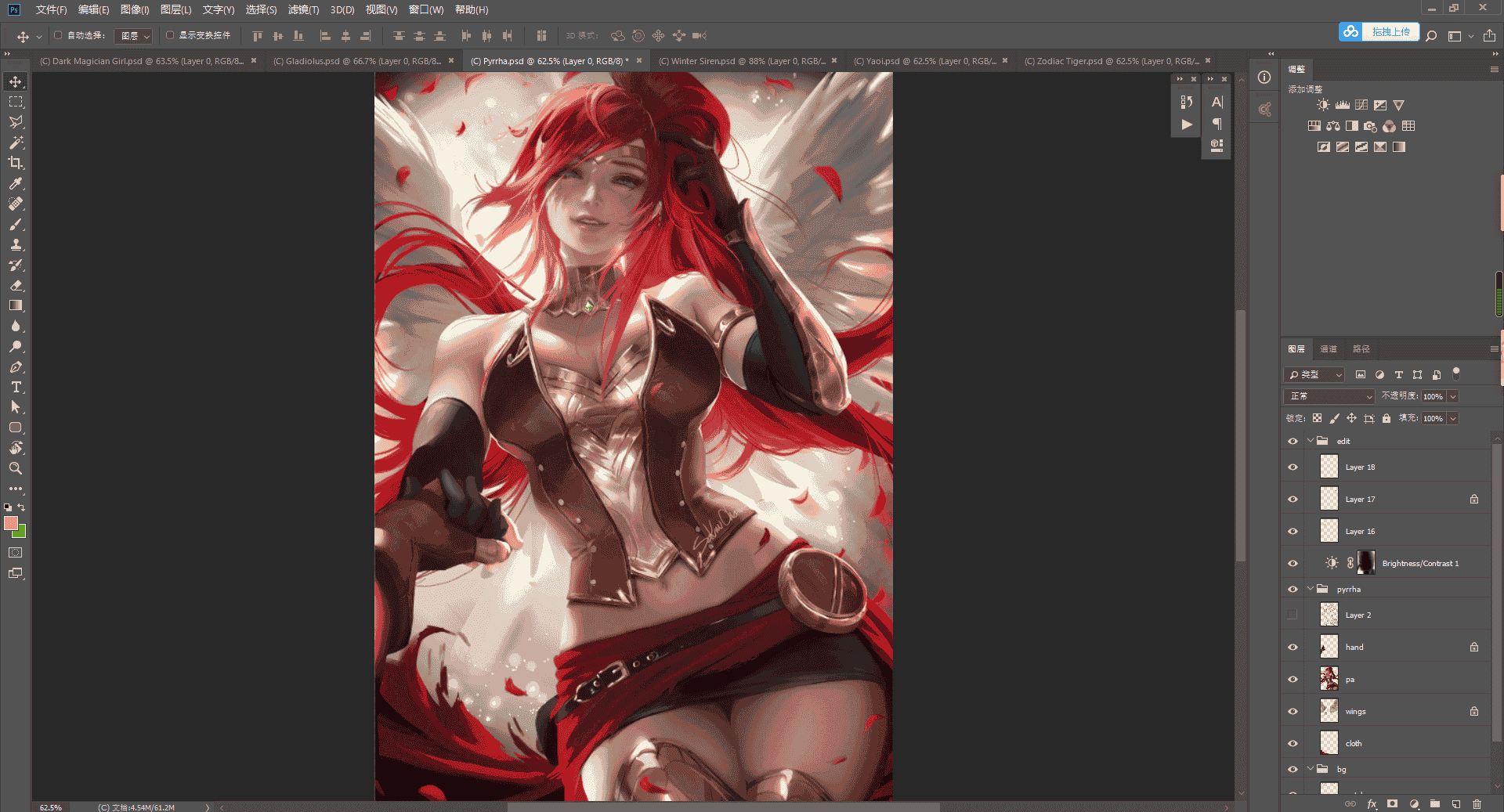Collapse the edit layer group
Viewport: 1504px width, 812px height.
[x=1310, y=441]
